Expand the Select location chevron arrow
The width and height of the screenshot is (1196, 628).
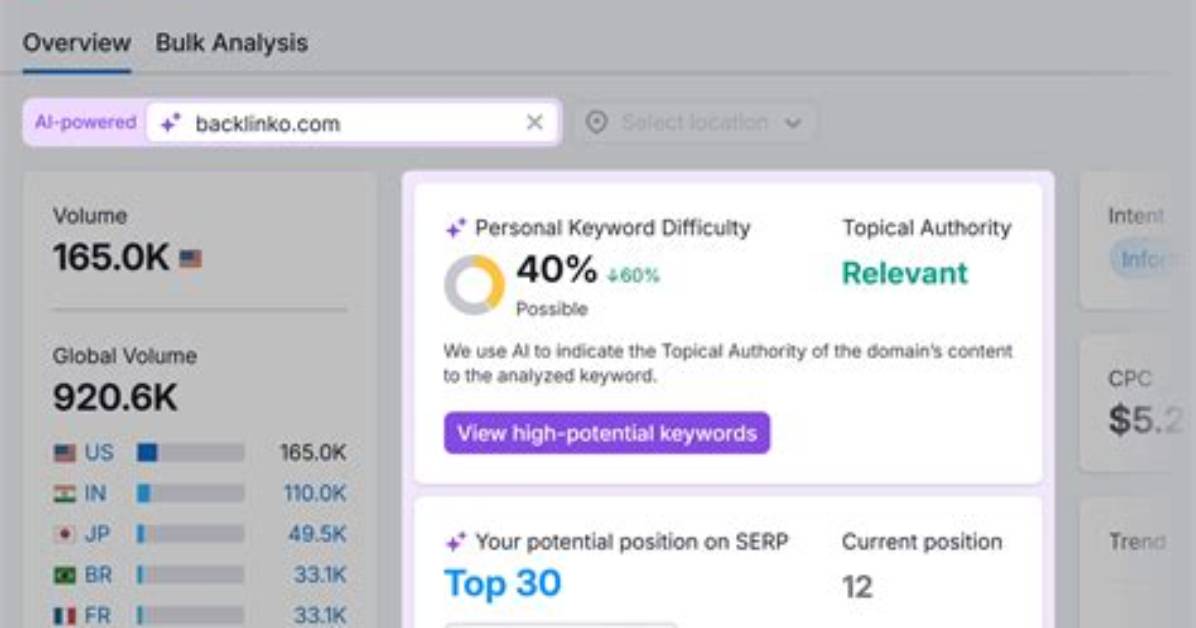click(793, 123)
